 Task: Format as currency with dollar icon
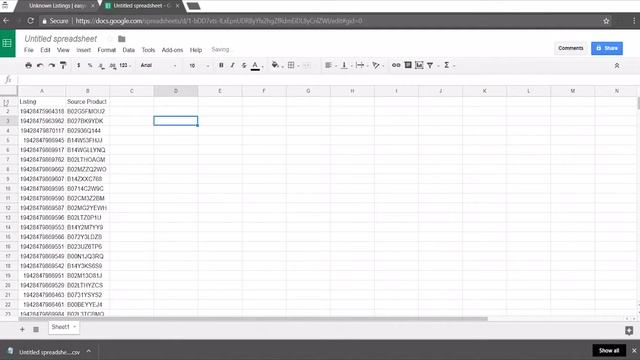click(78, 65)
